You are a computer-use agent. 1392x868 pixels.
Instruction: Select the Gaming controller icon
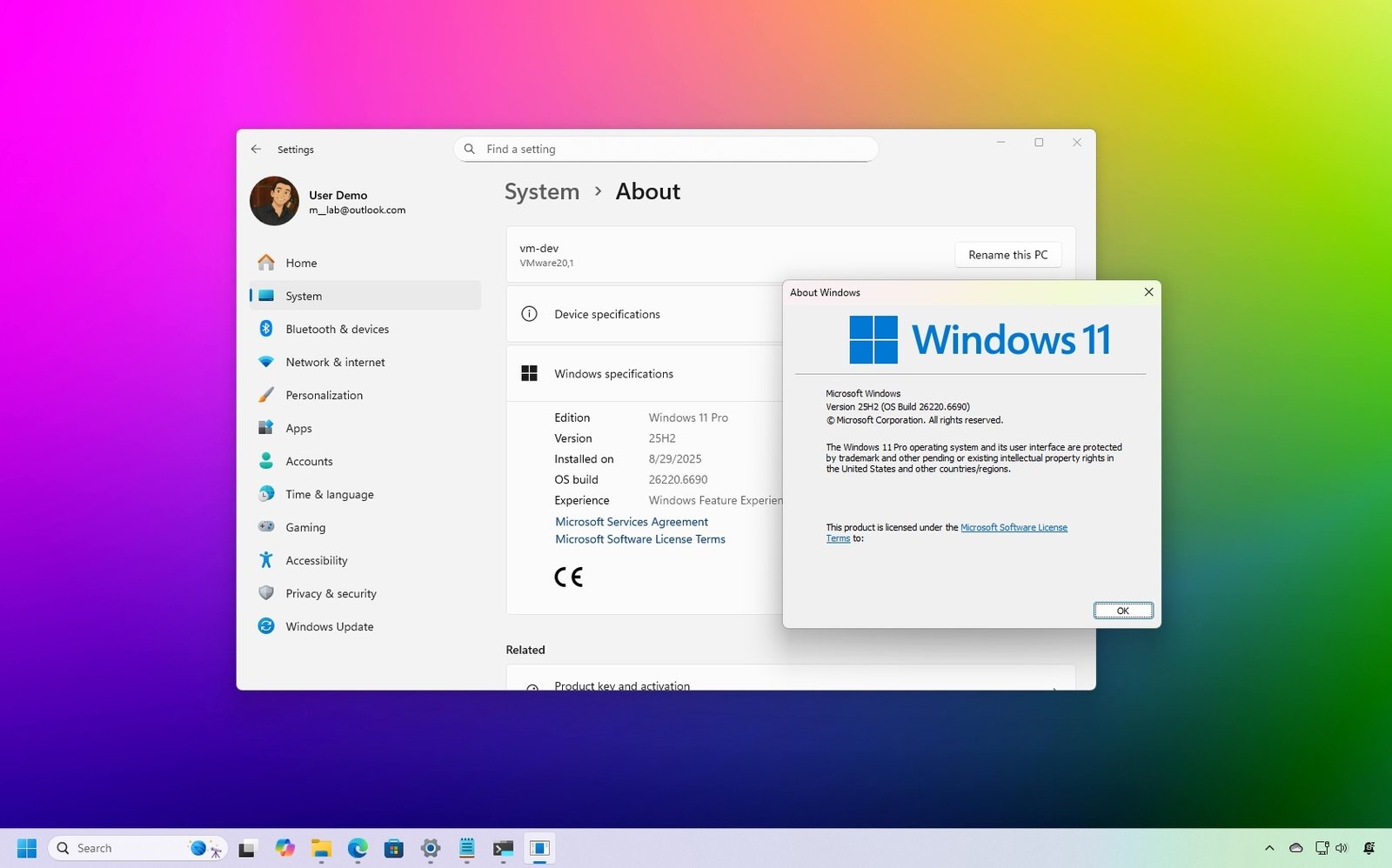point(267,527)
